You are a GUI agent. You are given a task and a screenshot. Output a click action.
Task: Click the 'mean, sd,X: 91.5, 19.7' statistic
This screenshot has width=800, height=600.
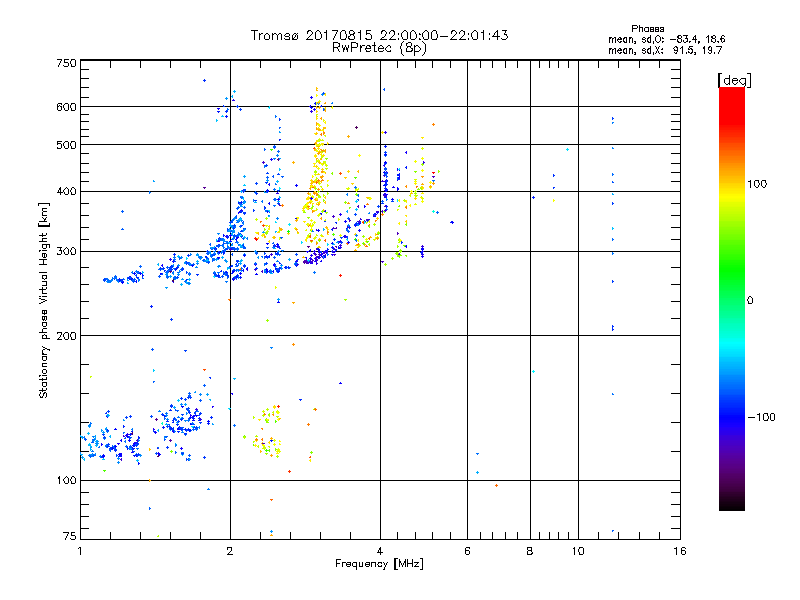(x=665, y=50)
